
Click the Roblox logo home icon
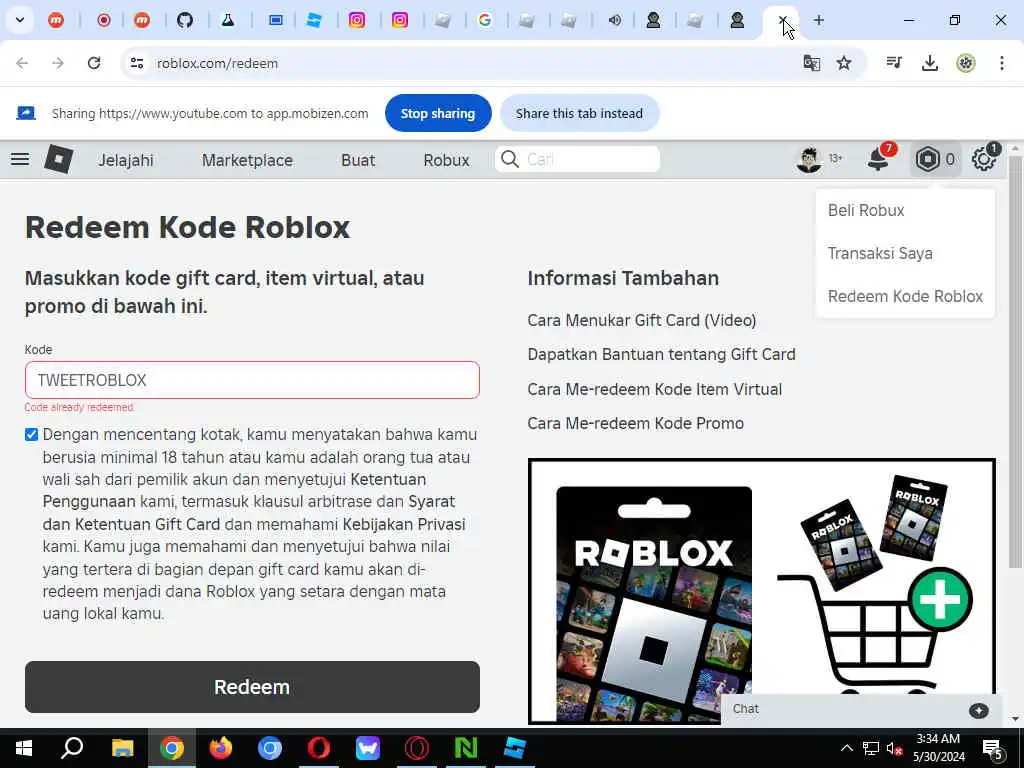58,159
